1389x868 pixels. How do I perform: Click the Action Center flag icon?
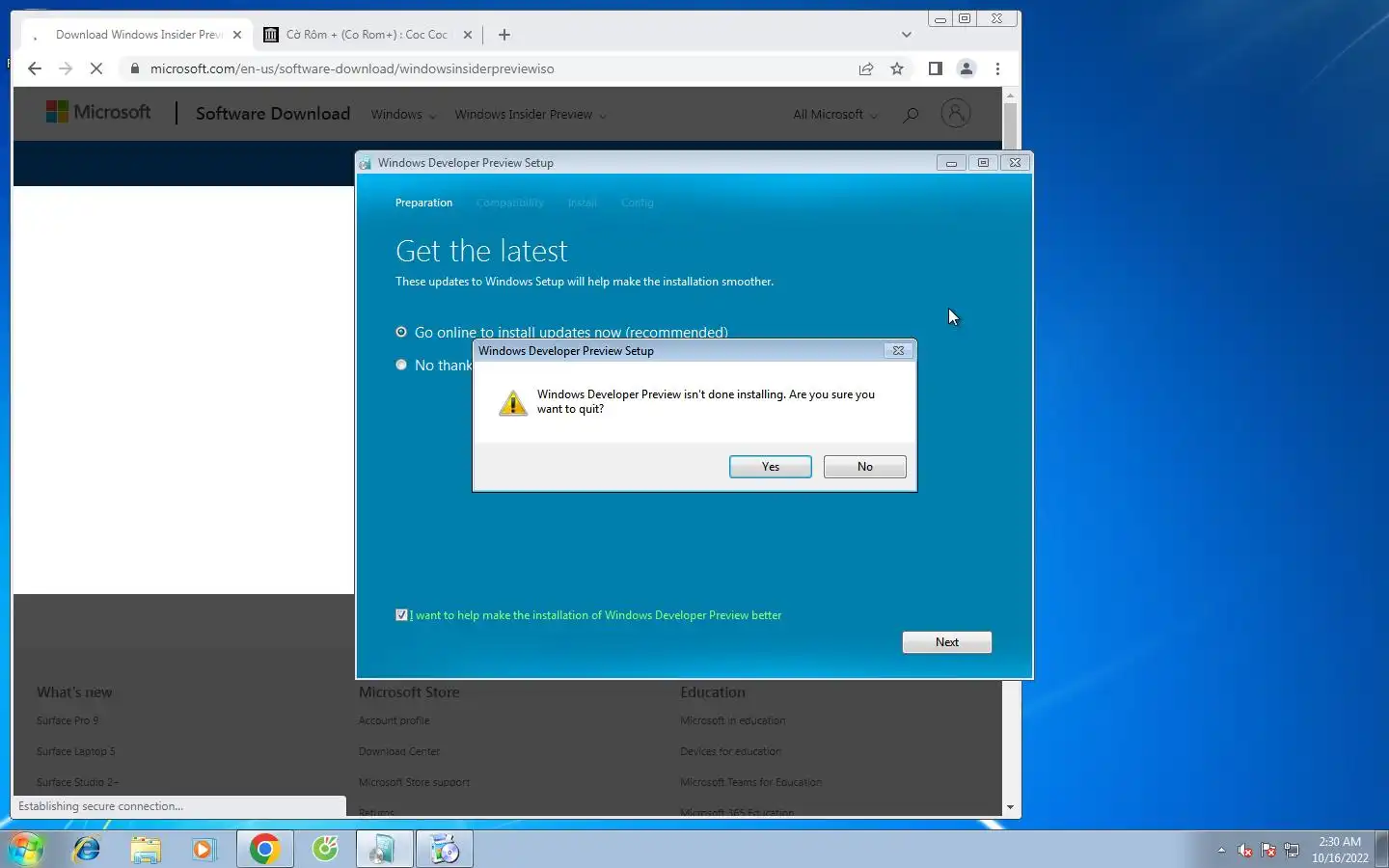[x=1268, y=850]
